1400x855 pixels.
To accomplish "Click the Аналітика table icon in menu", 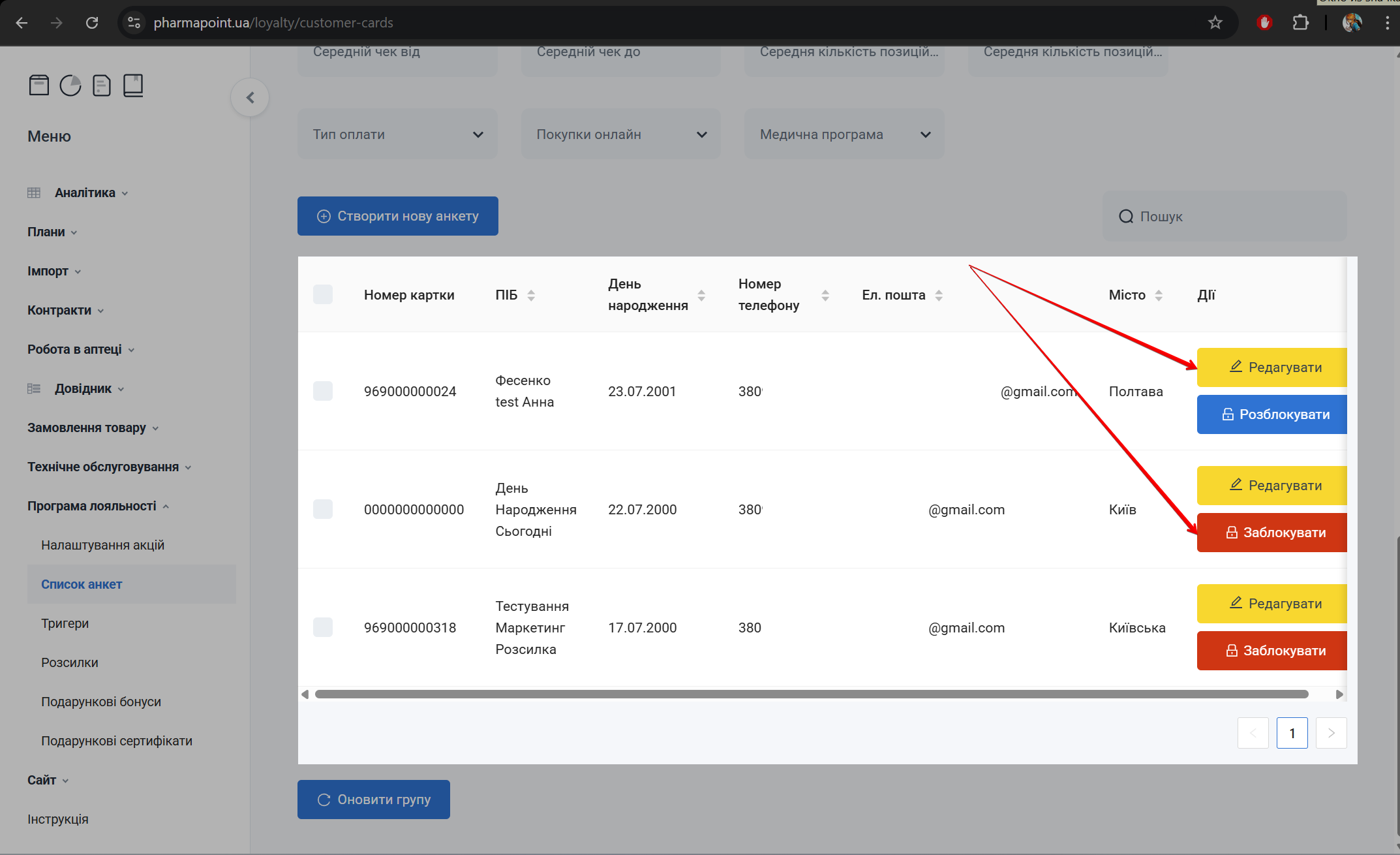I will coord(34,193).
